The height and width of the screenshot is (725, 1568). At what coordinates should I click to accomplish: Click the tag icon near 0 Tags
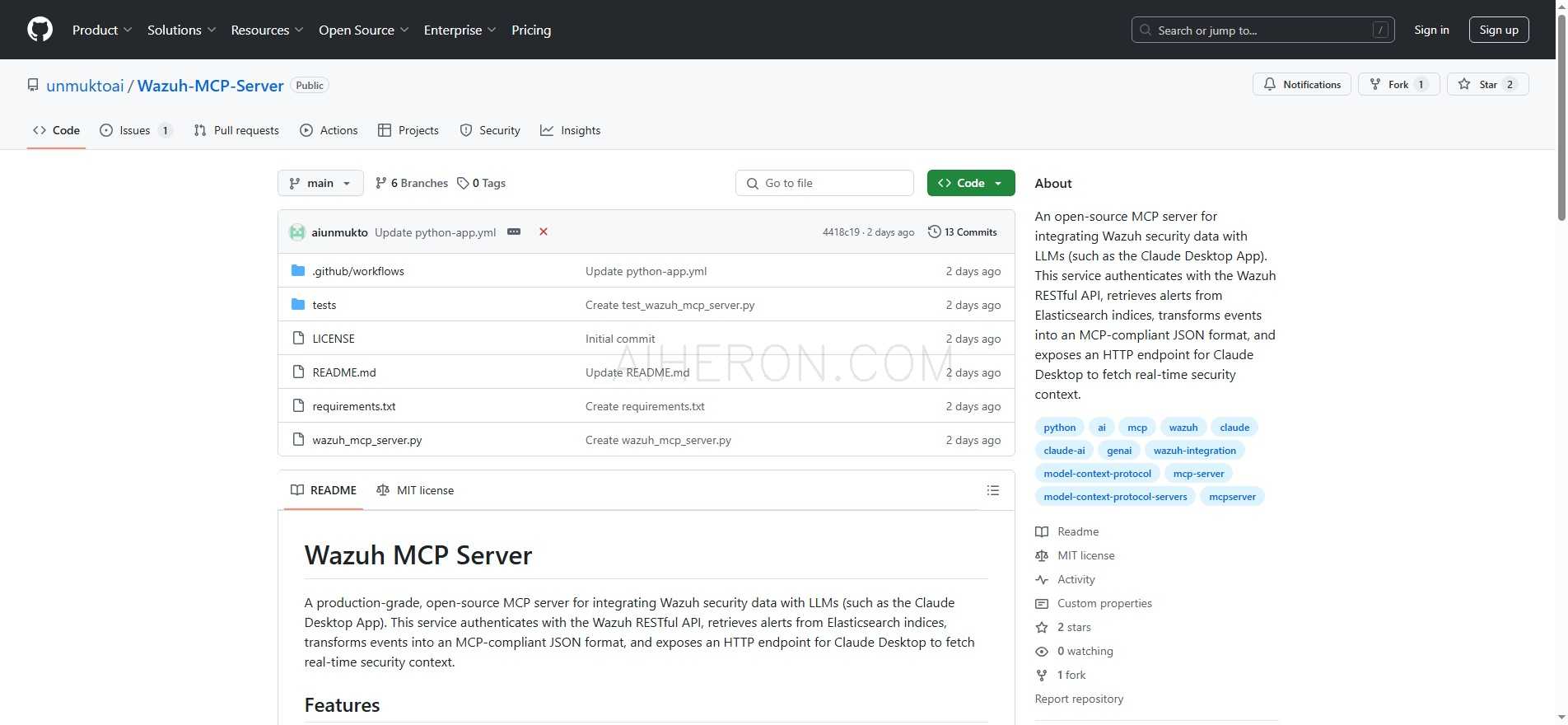pos(463,183)
